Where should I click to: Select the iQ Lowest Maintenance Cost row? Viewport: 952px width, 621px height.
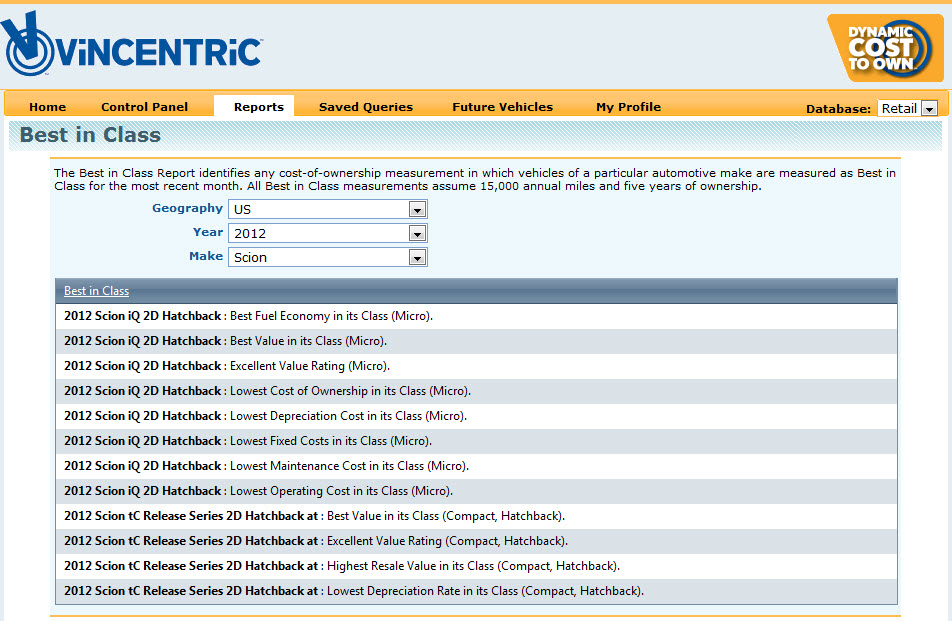point(476,466)
